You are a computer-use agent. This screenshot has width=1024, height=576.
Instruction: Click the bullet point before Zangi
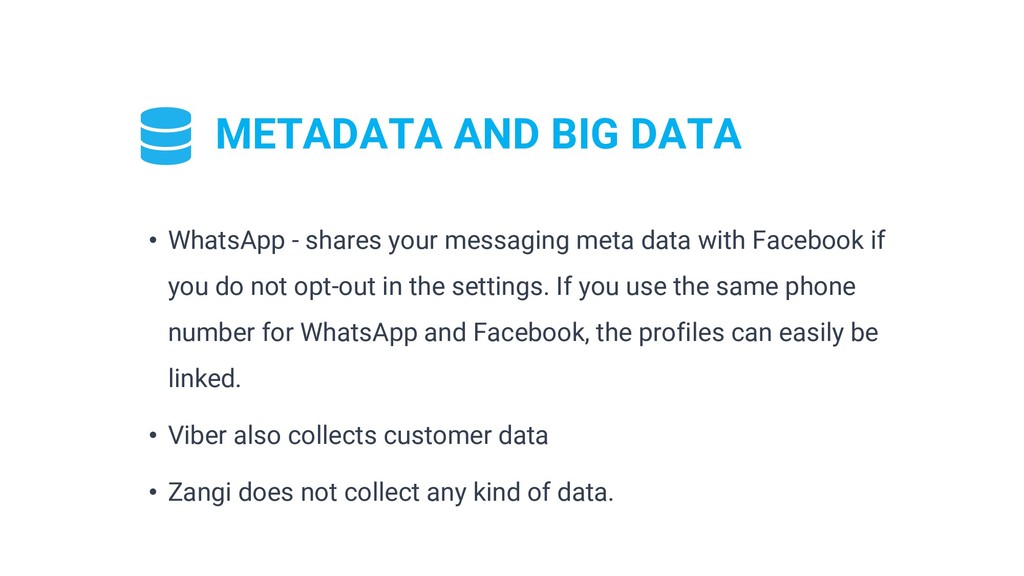153,492
